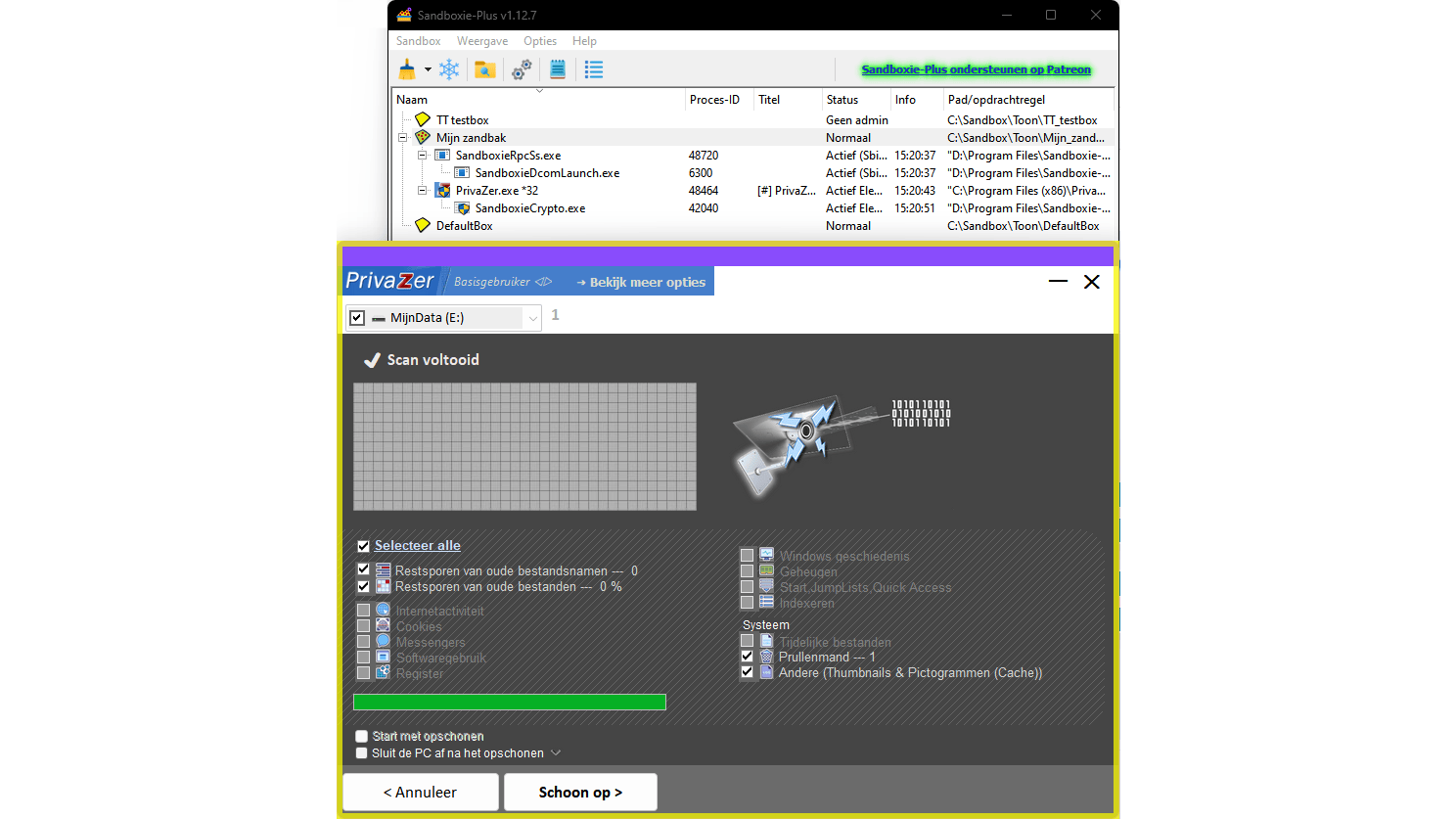The height and width of the screenshot is (819, 1456).
Task: Collapse the Mijn zandbak tree node
Action: point(402,138)
